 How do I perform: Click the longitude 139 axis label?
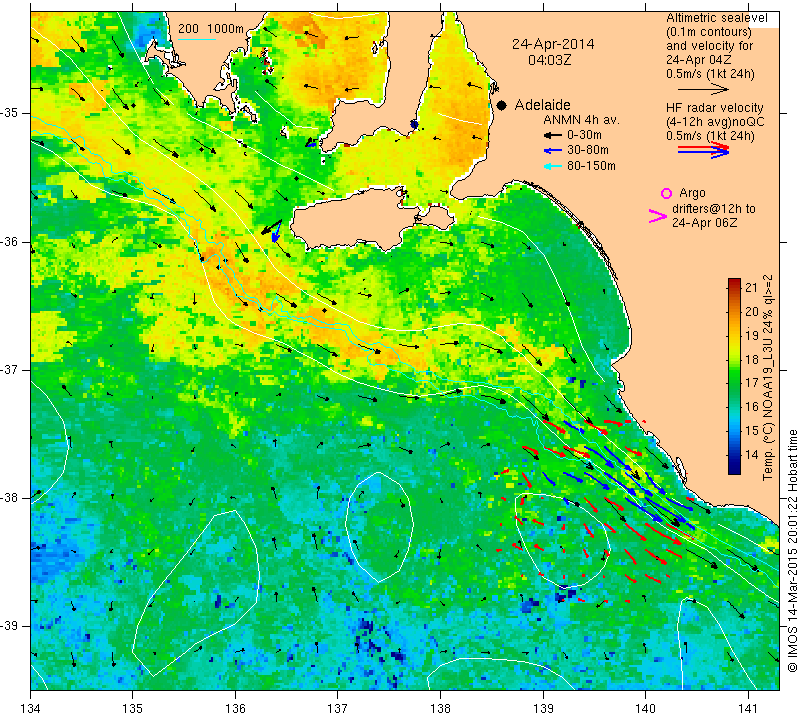point(543,708)
